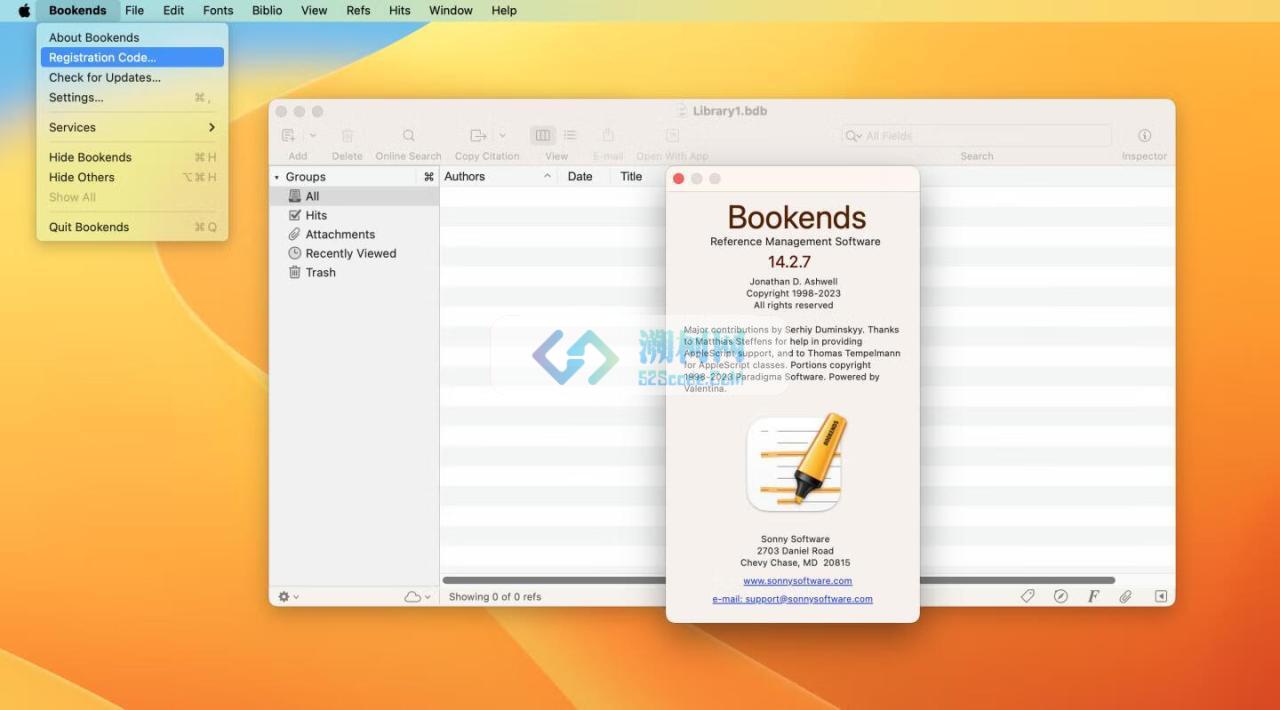
Task: Click the Open With App icon
Action: (672, 135)
